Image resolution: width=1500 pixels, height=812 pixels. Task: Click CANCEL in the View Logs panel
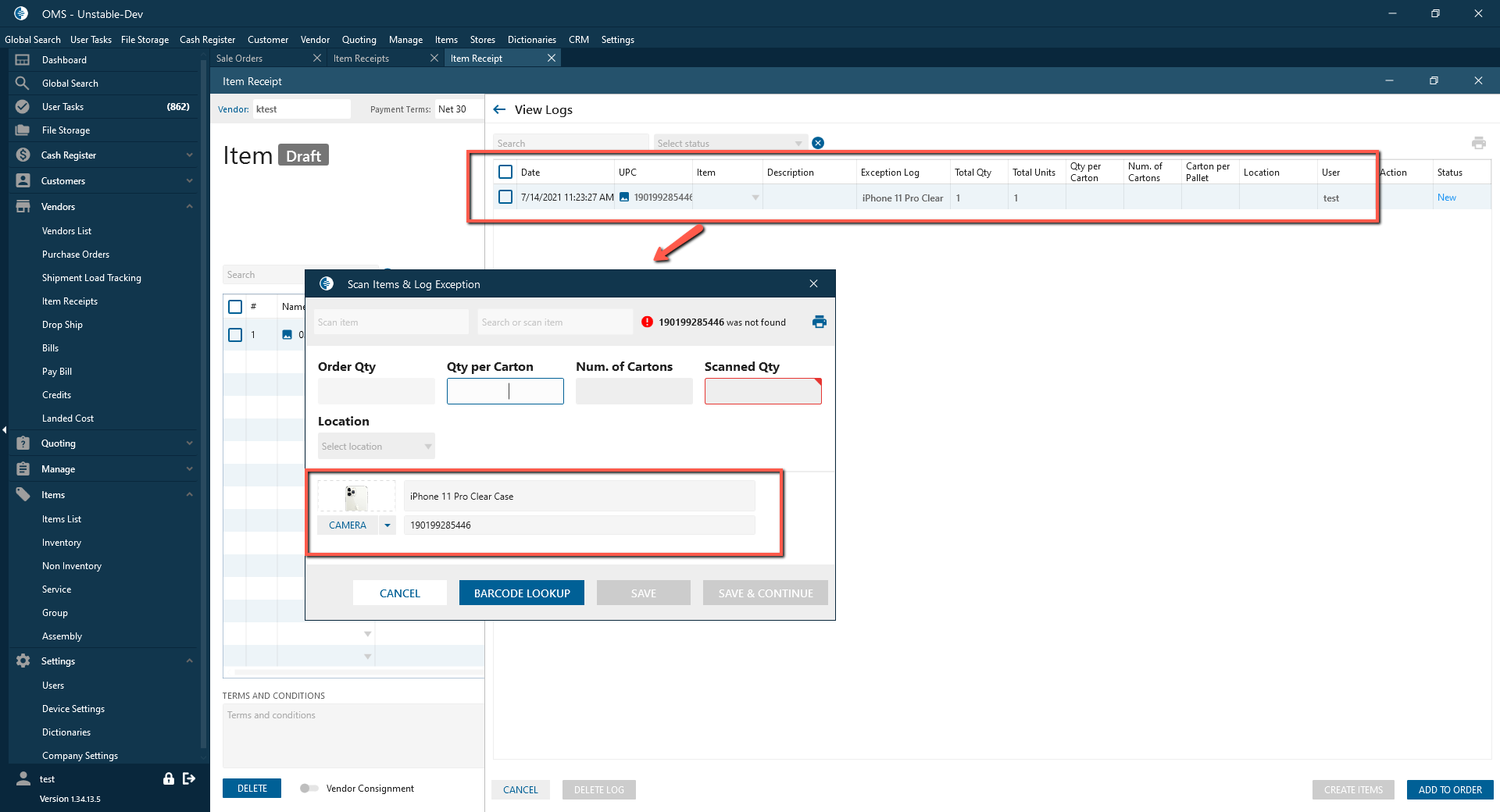coord(520,790)
